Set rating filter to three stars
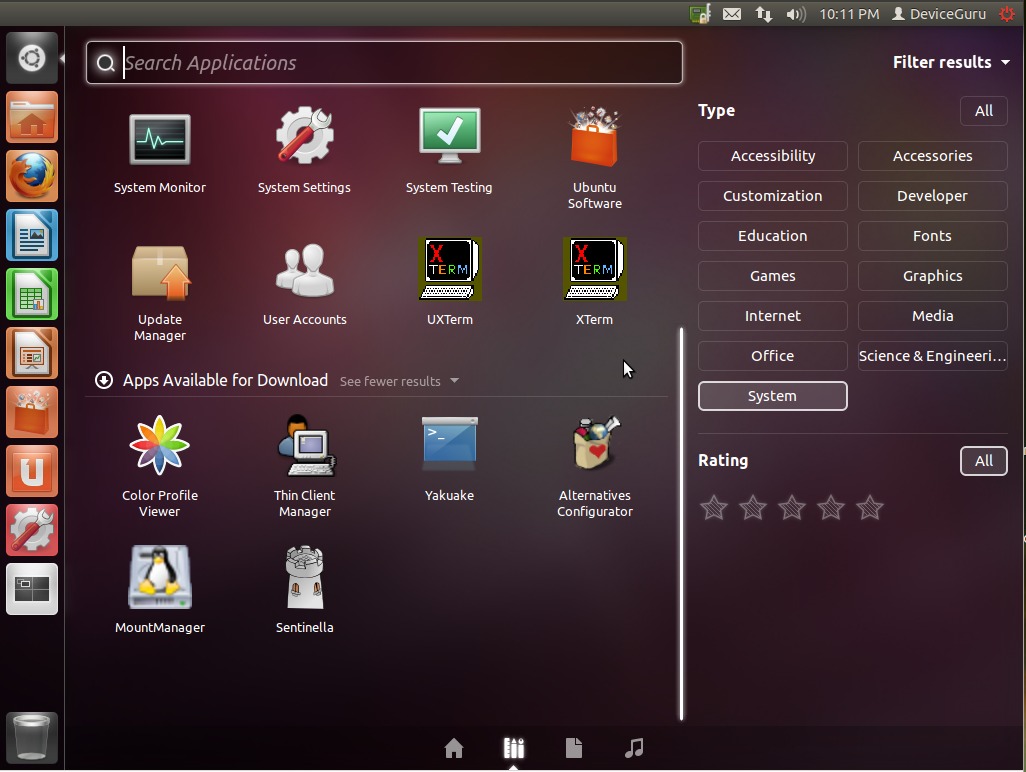The height and width of the screenshot is (772, 1026). click(792, 507)
